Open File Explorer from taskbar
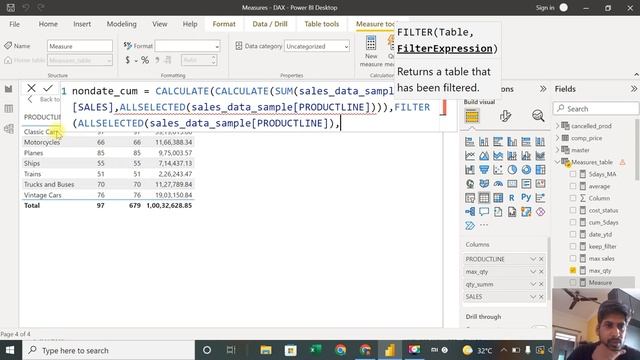 tap(266, 350)
